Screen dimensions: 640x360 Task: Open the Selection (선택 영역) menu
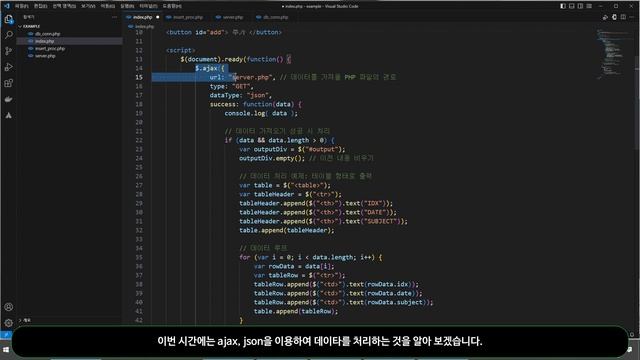[64, 6]
